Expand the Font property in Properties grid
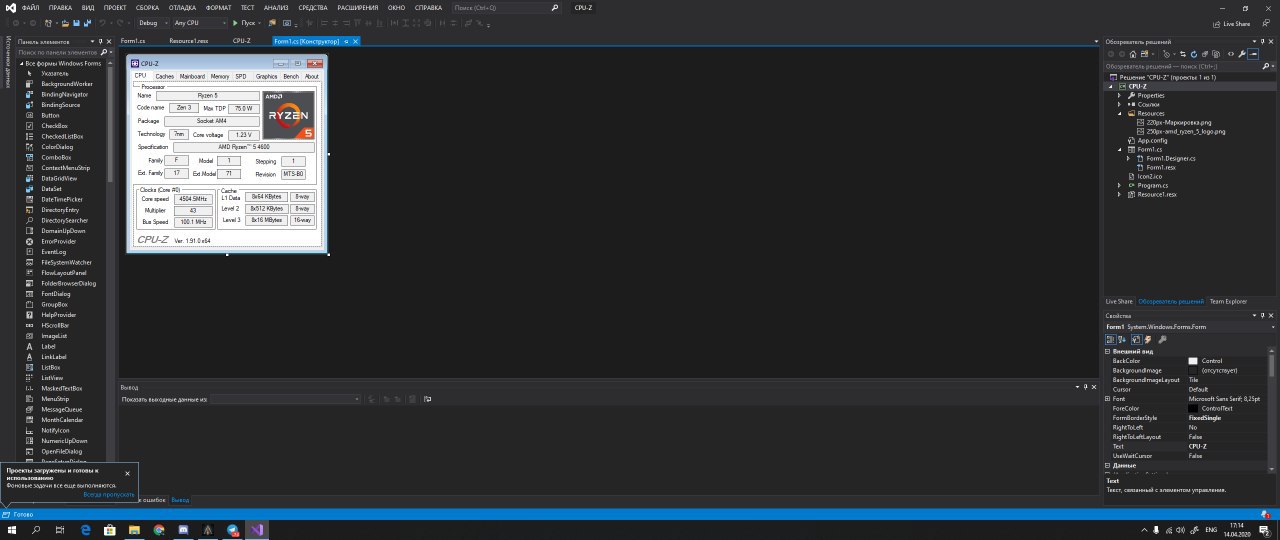This screenshot has width=1280, height=540. tap(1108, 399)
